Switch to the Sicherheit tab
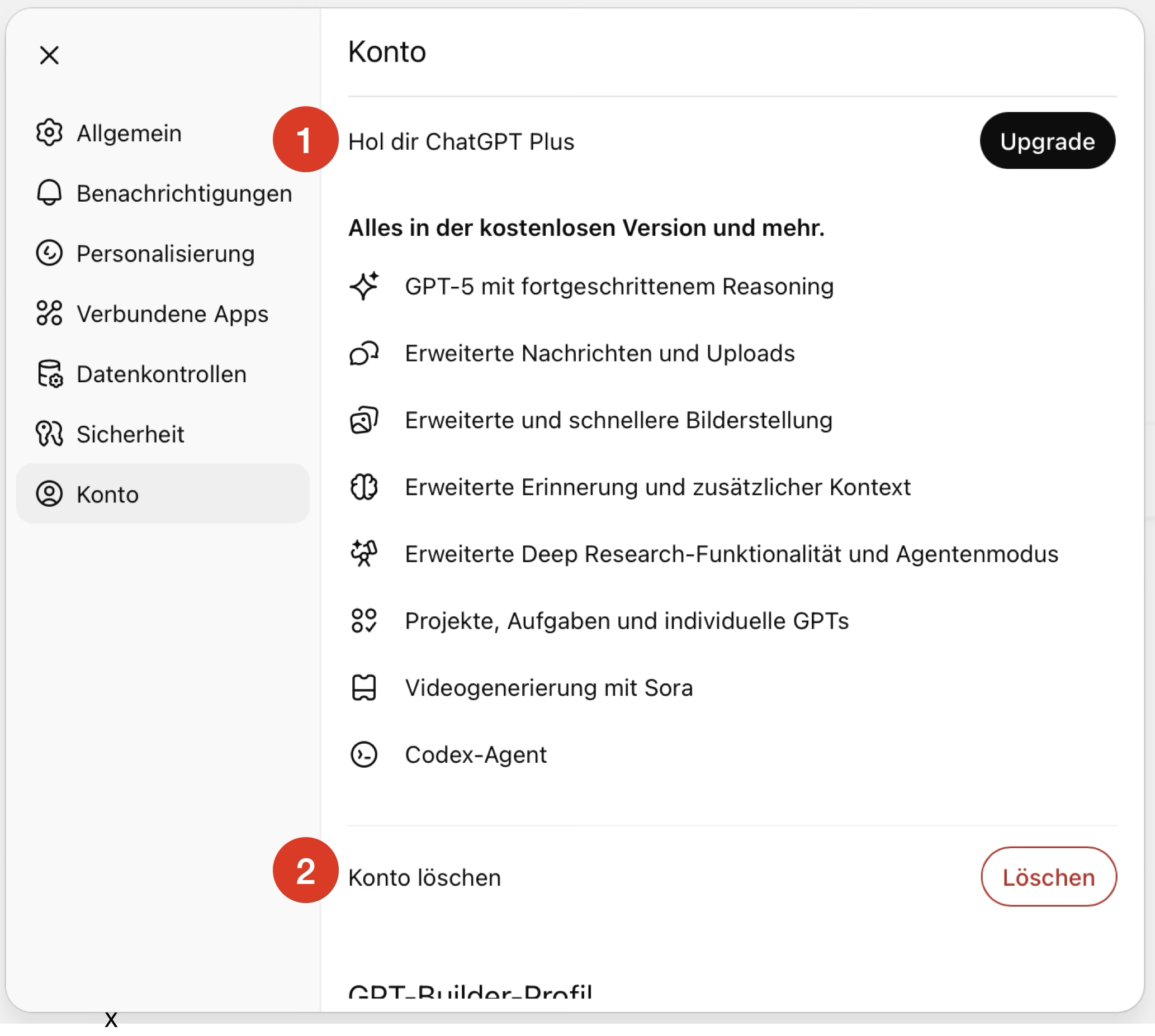This screenshot has height=1036, width=1155. coord(130,434)
